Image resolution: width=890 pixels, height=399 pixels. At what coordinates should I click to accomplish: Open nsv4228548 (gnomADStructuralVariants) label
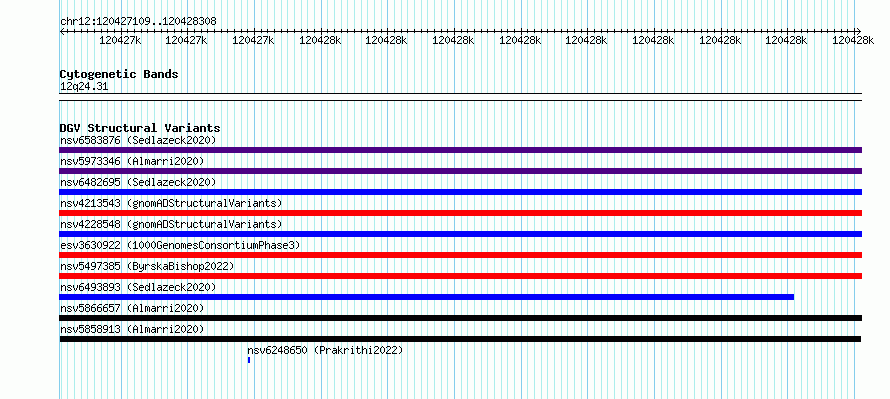171,224
